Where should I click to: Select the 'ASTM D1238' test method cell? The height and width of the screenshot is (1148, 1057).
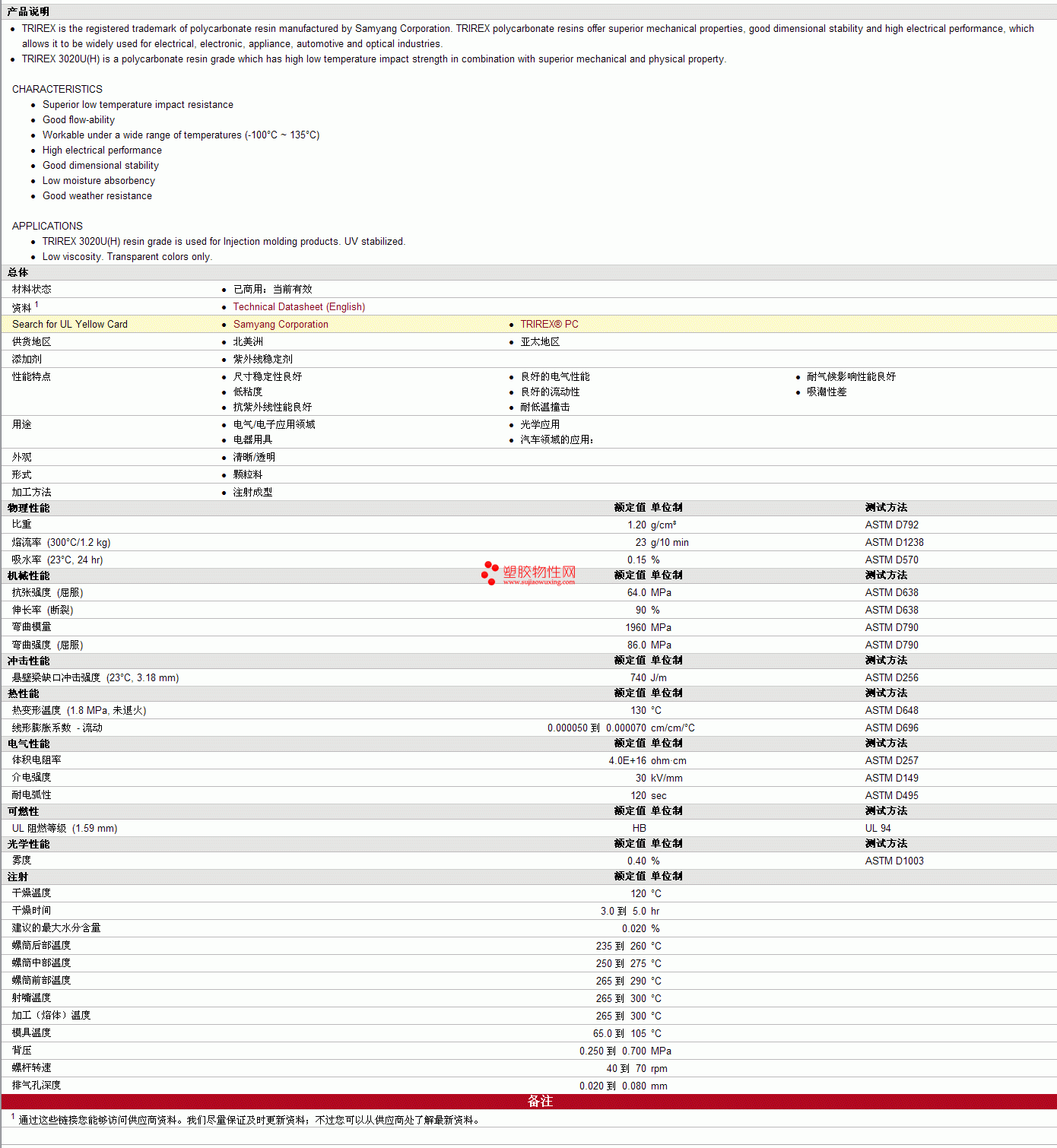coord(894,543)
